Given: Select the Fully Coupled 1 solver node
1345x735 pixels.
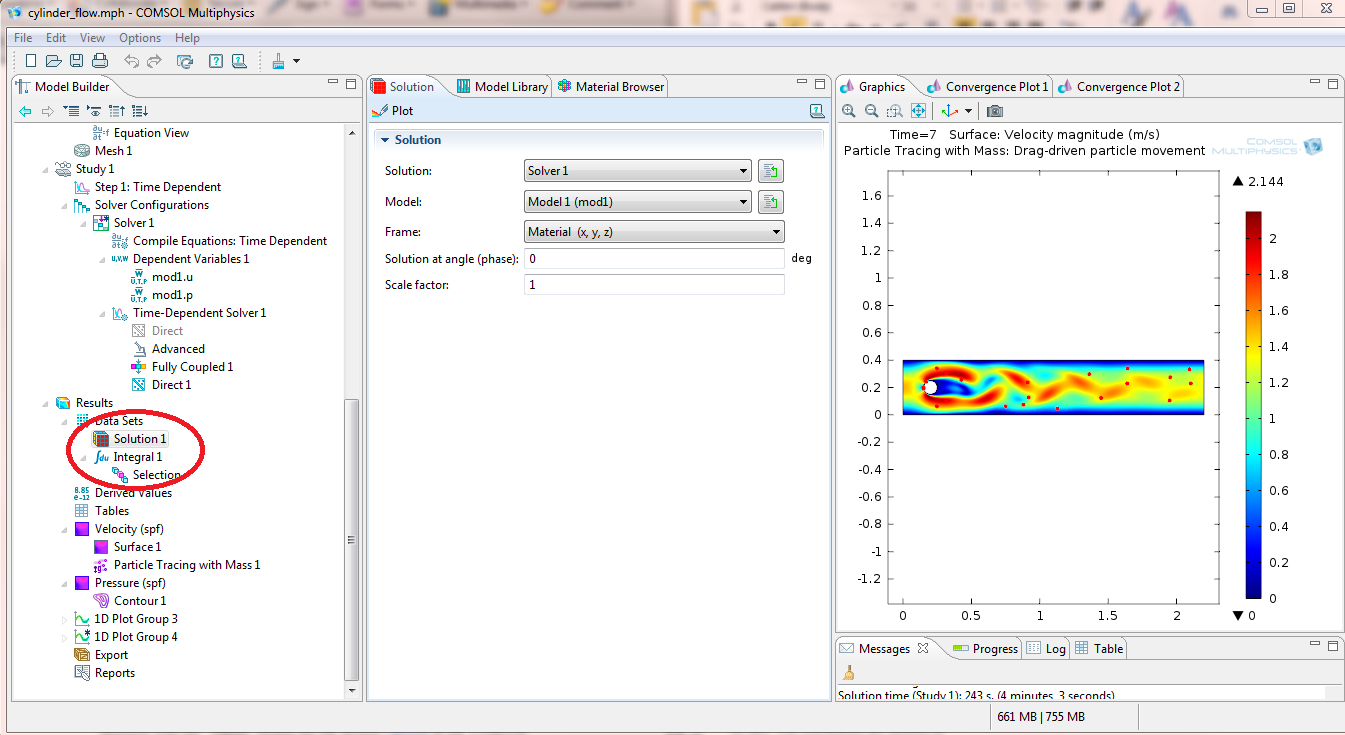Looking at the screenshot, I should [x=182, y=367].
